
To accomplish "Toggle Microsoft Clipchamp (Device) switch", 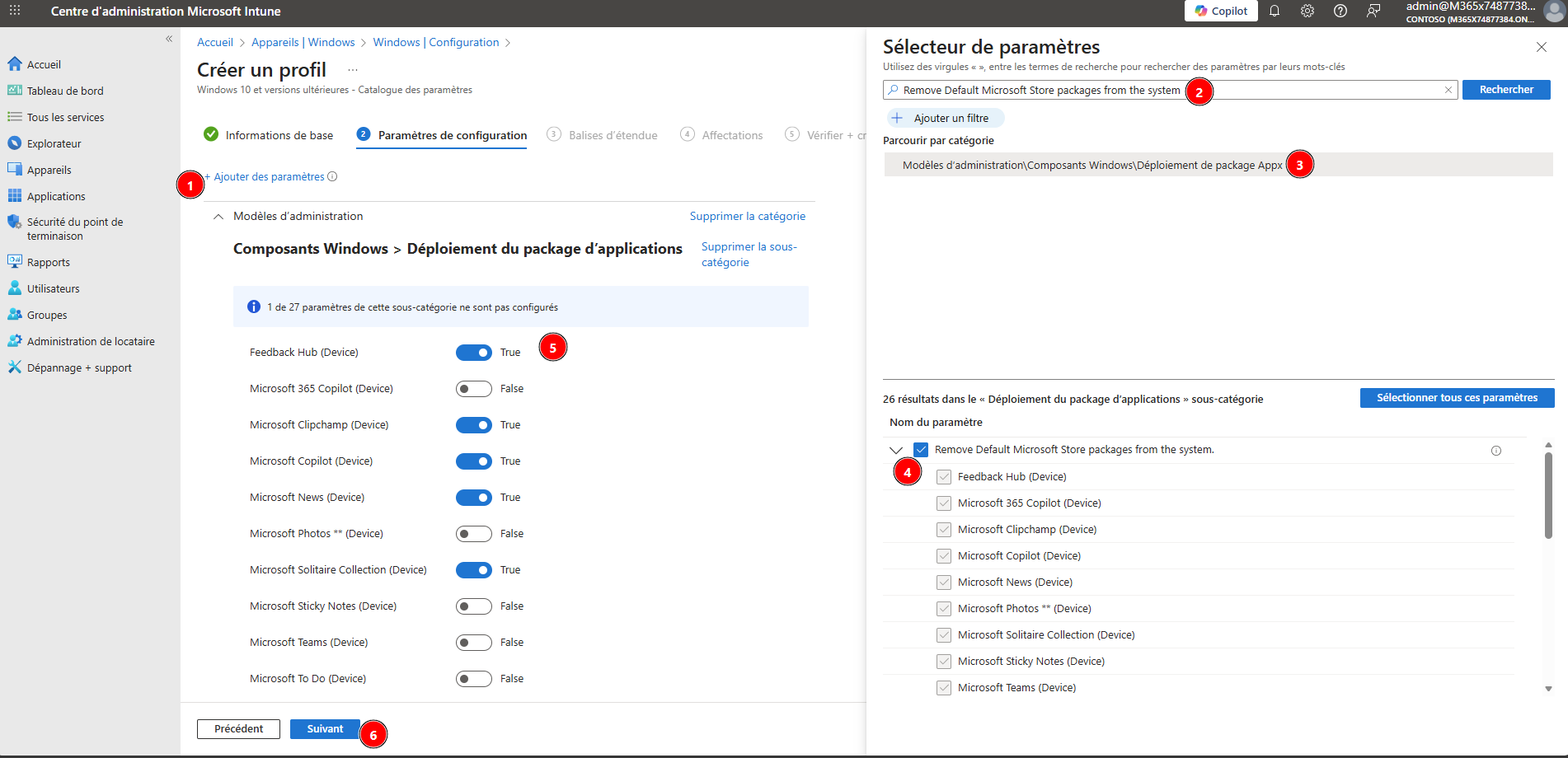I will (474, 425).
